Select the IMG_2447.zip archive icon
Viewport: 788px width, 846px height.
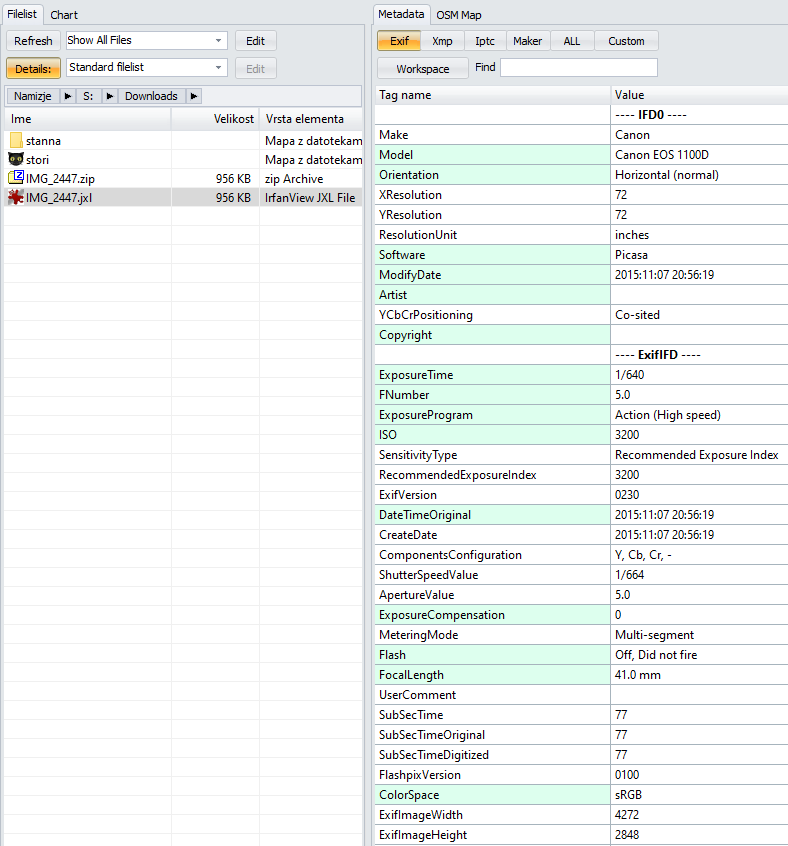click(16, 178)
